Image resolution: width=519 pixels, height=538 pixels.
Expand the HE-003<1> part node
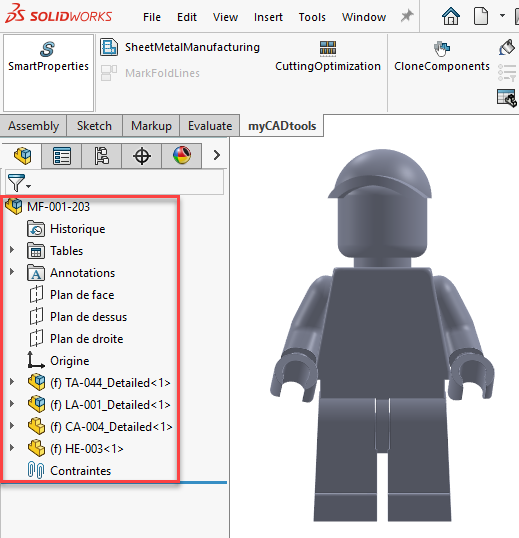tap(12, 448)
